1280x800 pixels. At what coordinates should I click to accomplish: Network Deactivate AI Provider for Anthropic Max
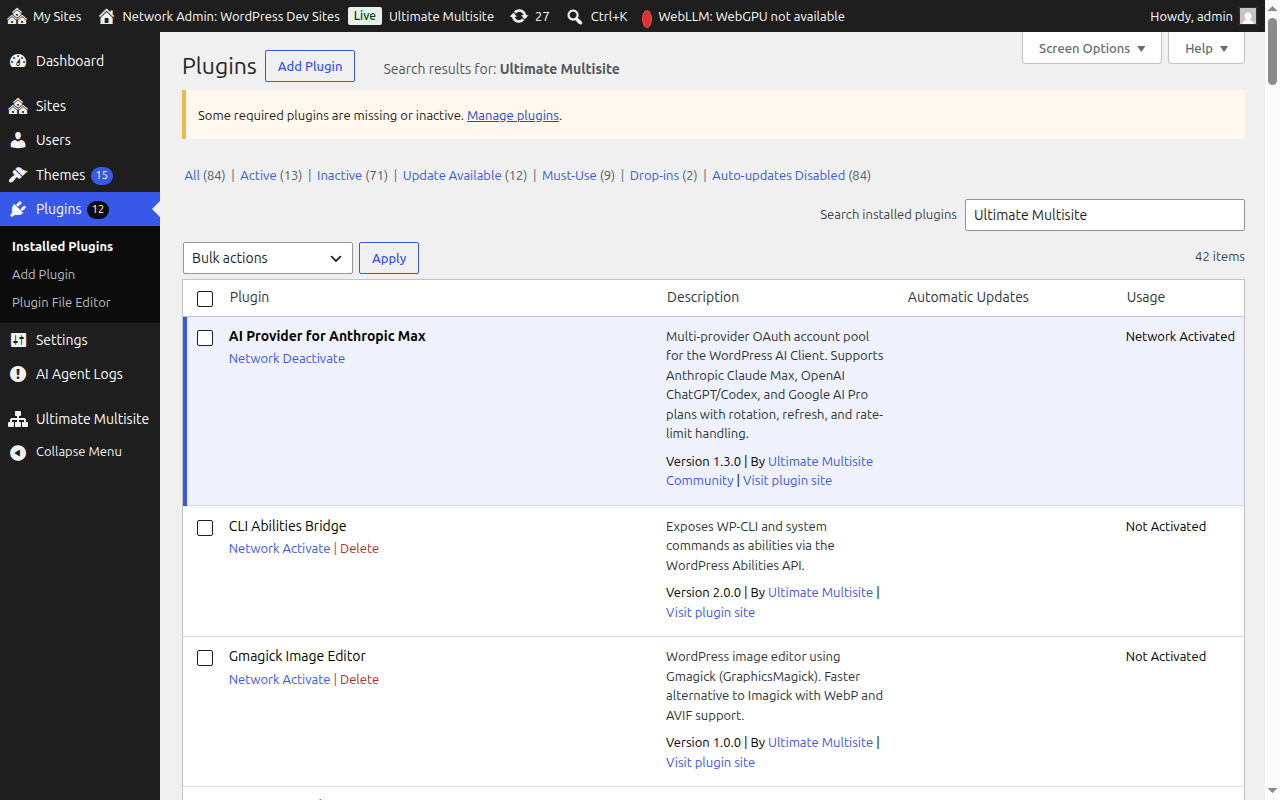coord(287,358)
